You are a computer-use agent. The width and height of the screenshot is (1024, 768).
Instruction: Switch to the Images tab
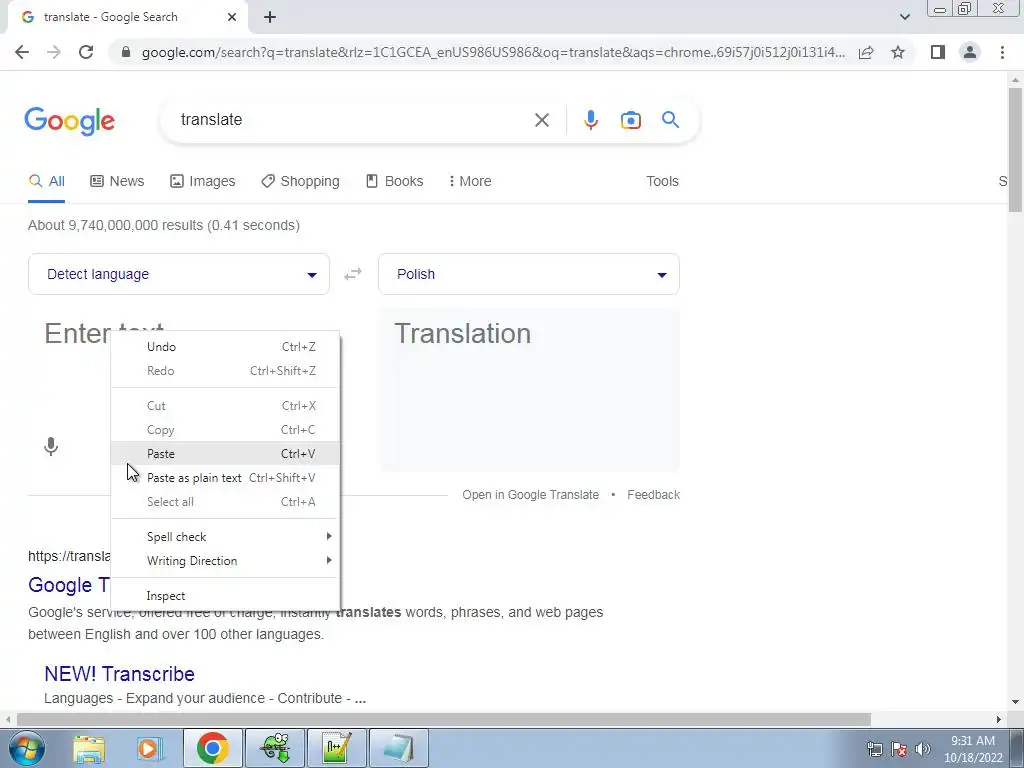(202, 181)
